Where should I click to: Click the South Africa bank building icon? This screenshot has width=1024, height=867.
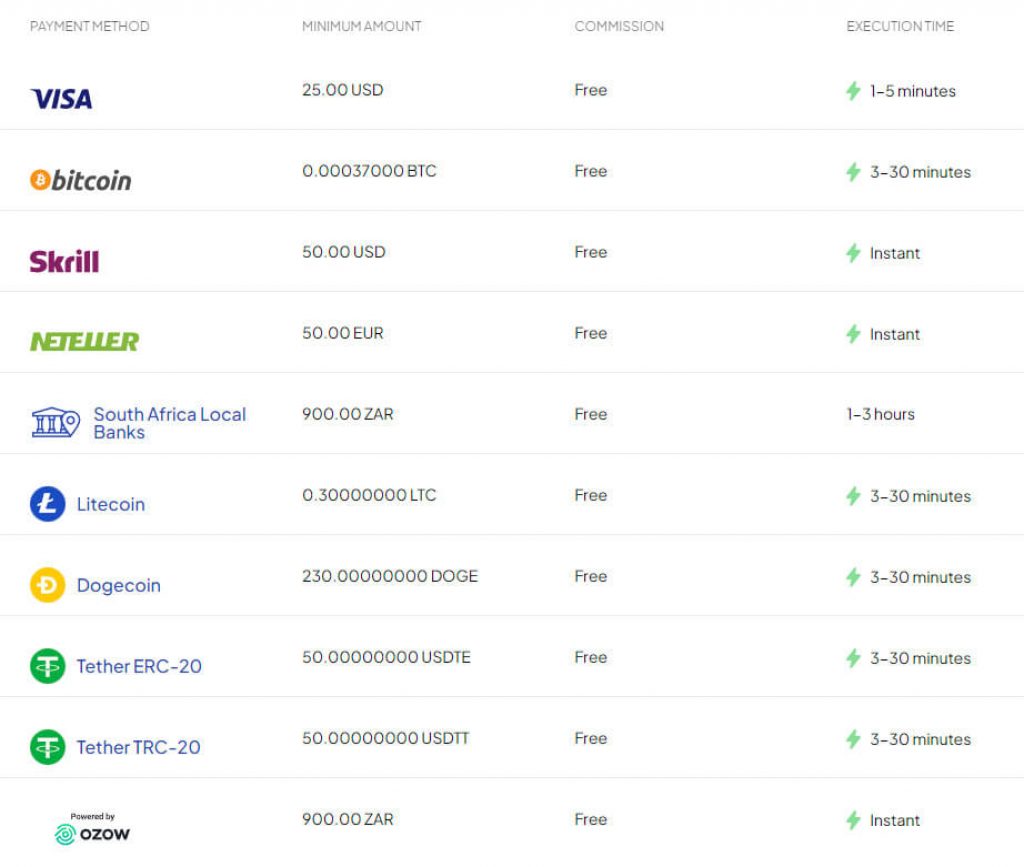pyautogui.click(x=55, y=423)
